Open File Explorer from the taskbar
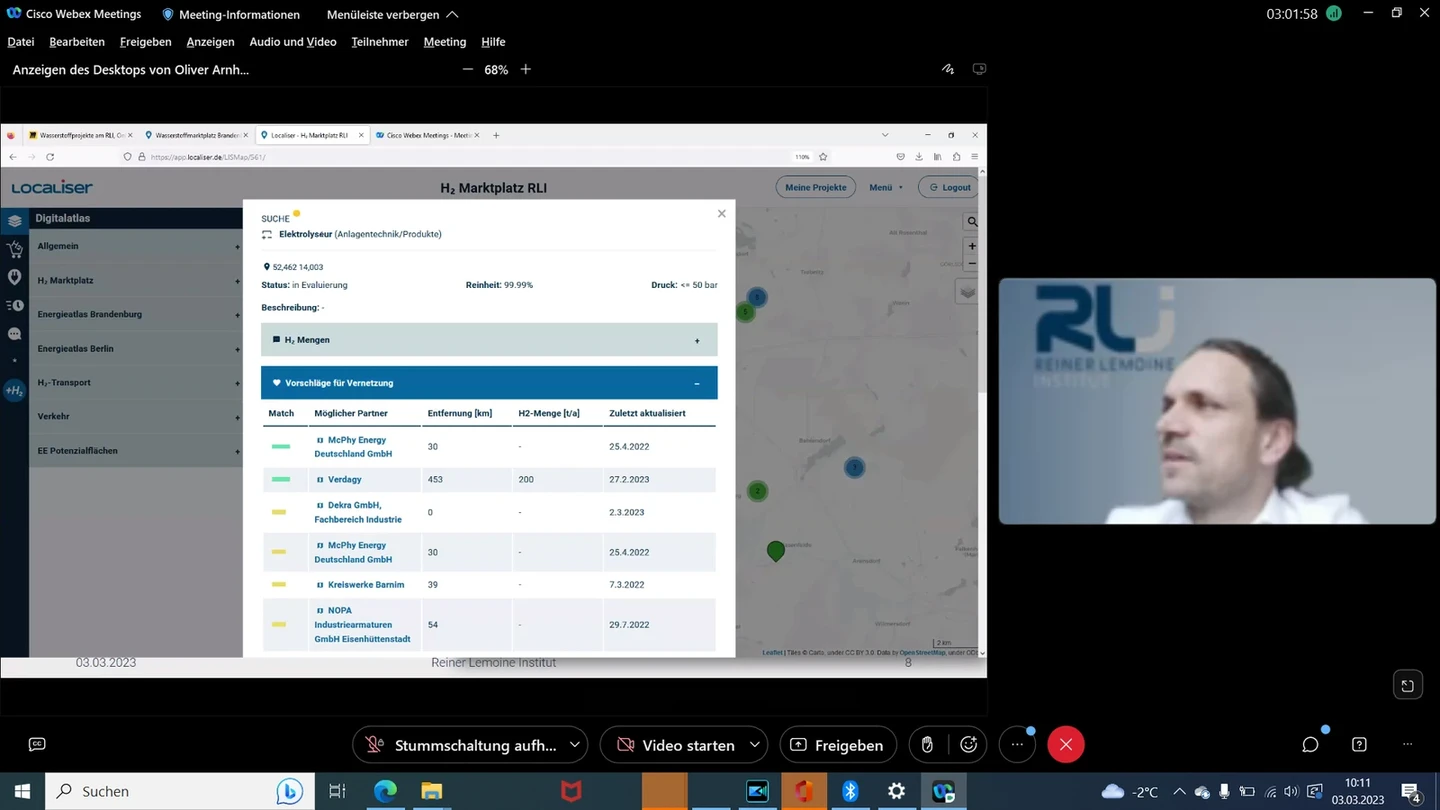The width and height of the screenshot is (1440, 810). pos(431,791)
